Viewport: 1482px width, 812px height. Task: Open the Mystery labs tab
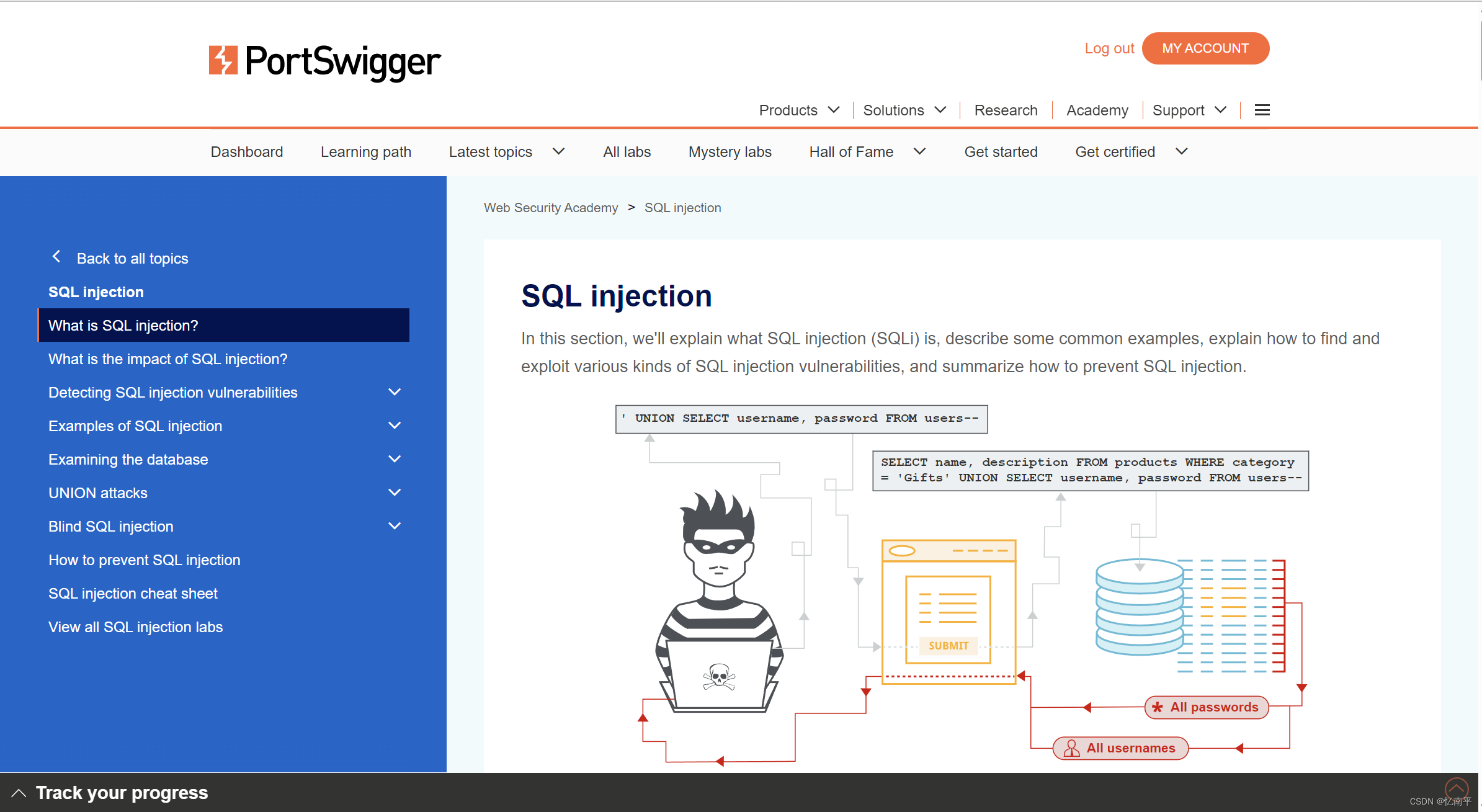(730, 152)
